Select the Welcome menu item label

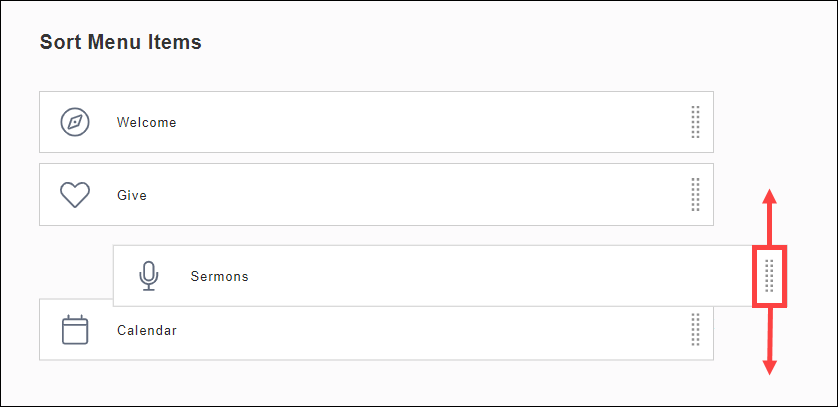(146, 123)
